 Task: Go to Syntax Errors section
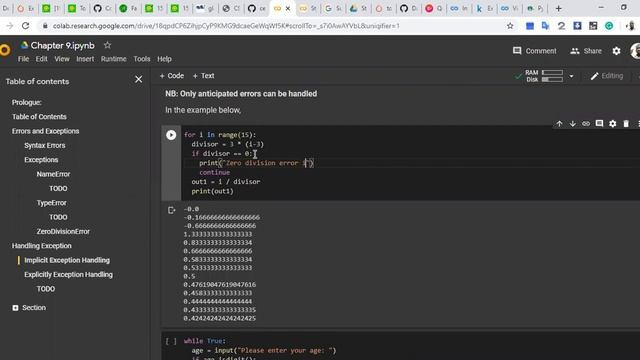(44, 145)
